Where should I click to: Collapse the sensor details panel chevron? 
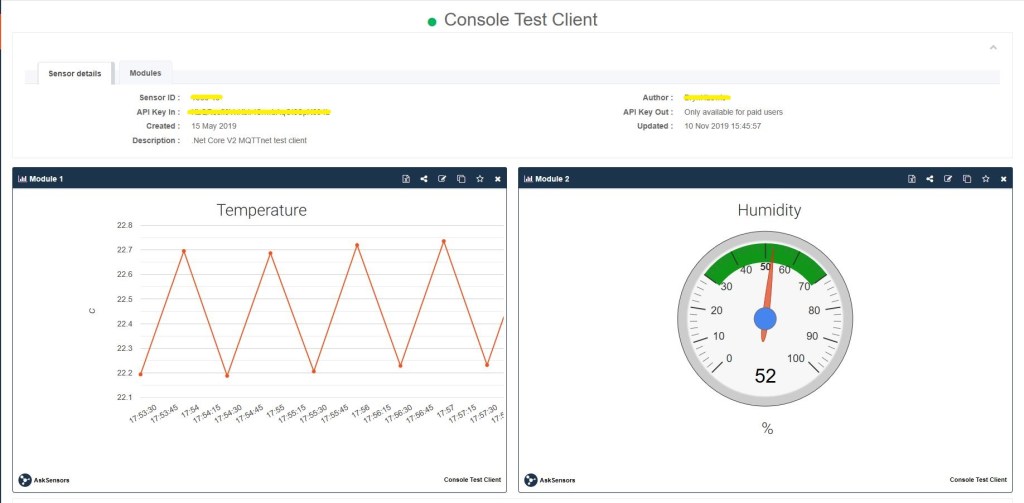click(992, 47)
